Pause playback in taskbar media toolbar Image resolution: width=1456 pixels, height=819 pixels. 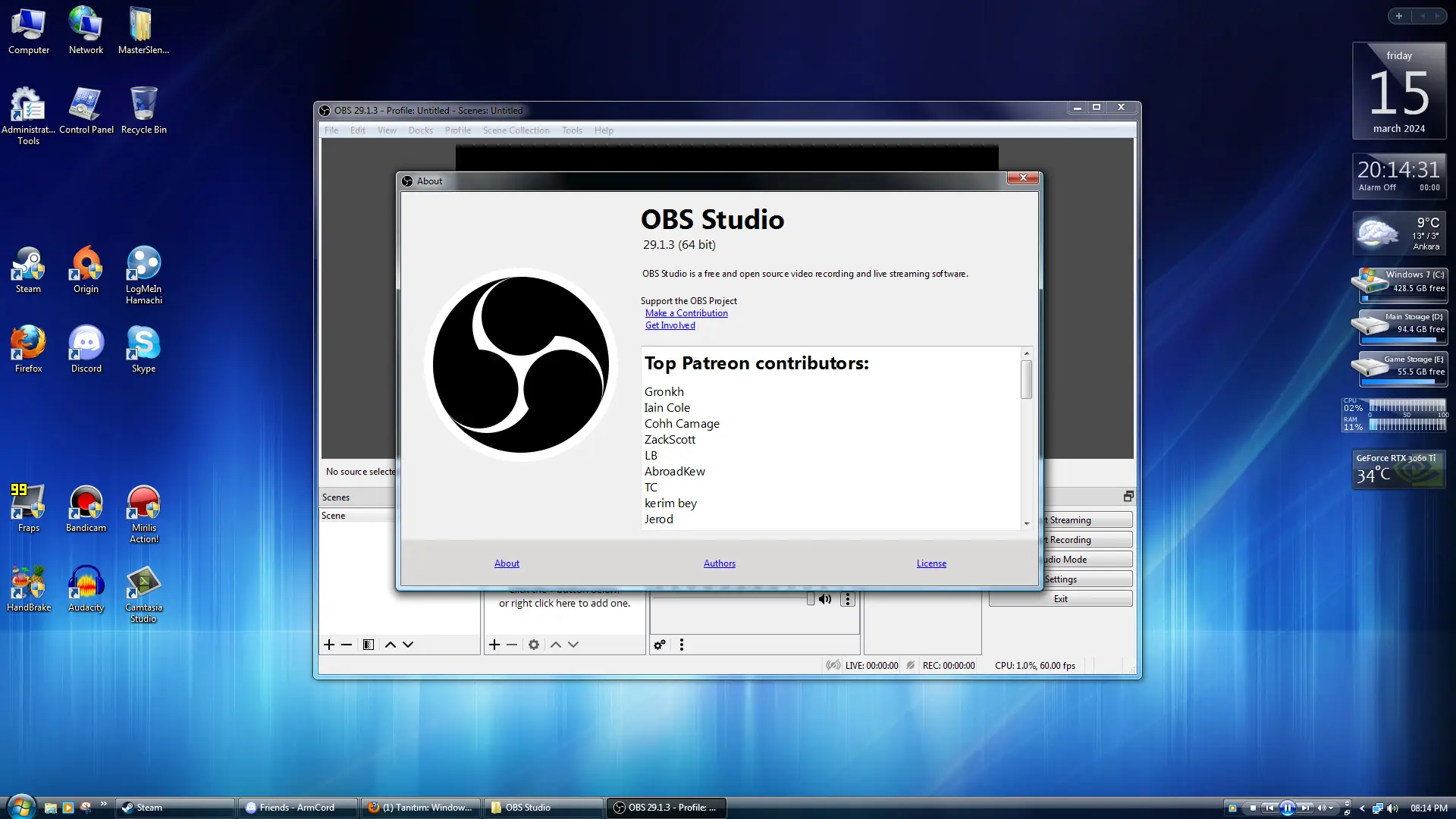pyautogui.click(x=1288, y=808)
